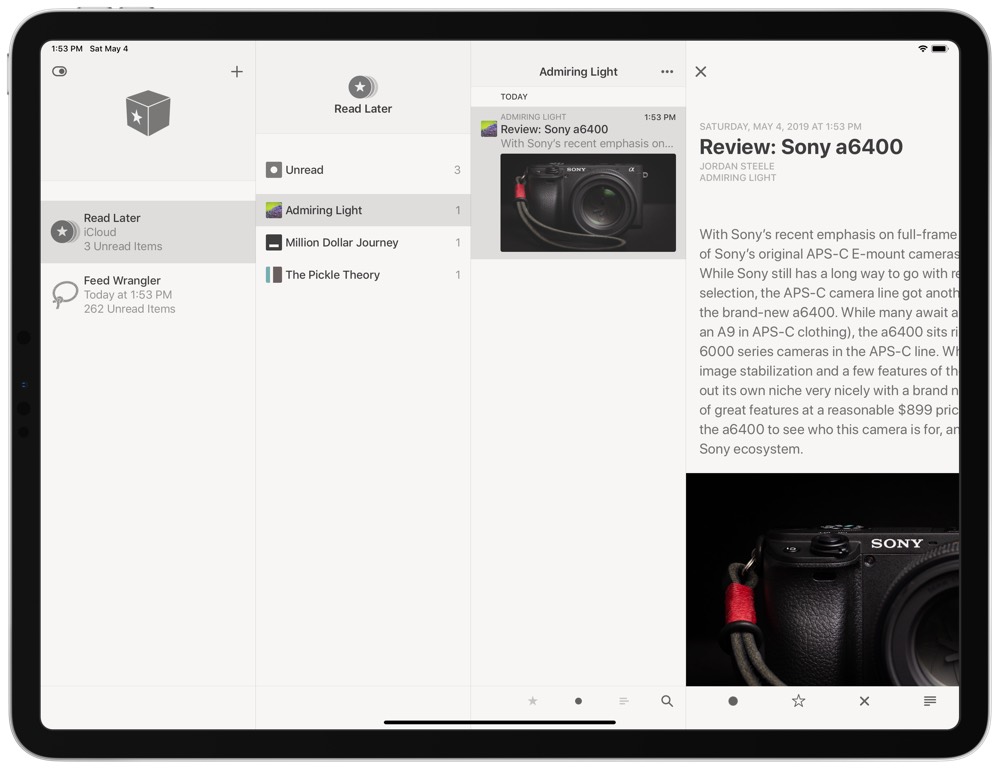
Task: Select The Pickle Theory feed
Action: click(x=363, y=275)
